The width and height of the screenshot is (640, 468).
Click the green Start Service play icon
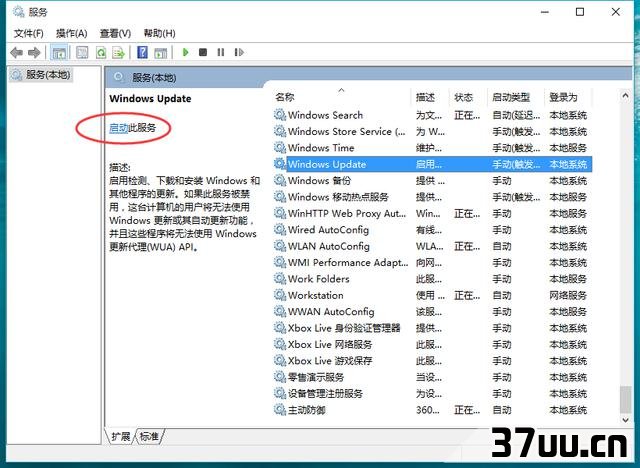click(186, 52)
